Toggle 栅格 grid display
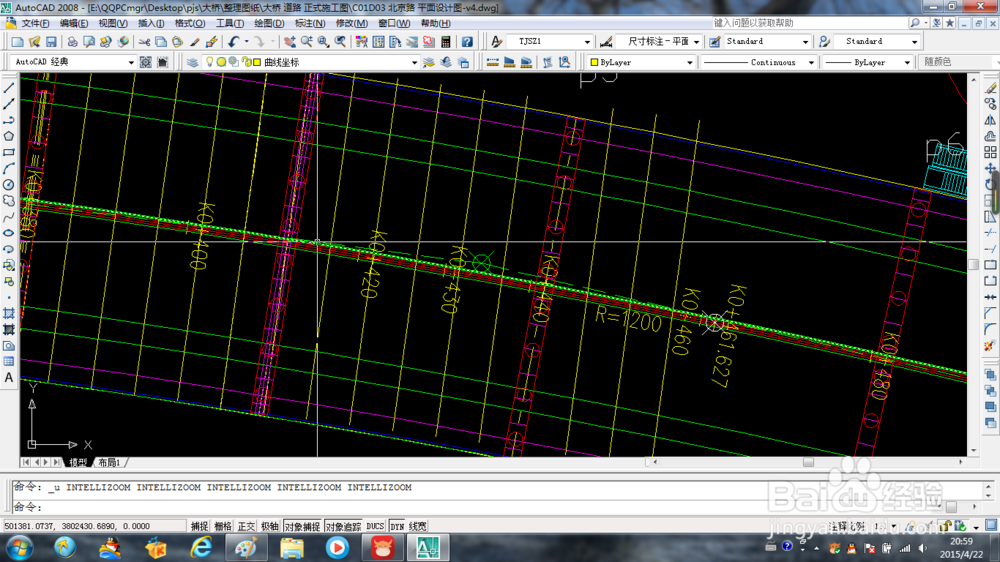This screenshot has height=562, width=1000. click(223, 526)
